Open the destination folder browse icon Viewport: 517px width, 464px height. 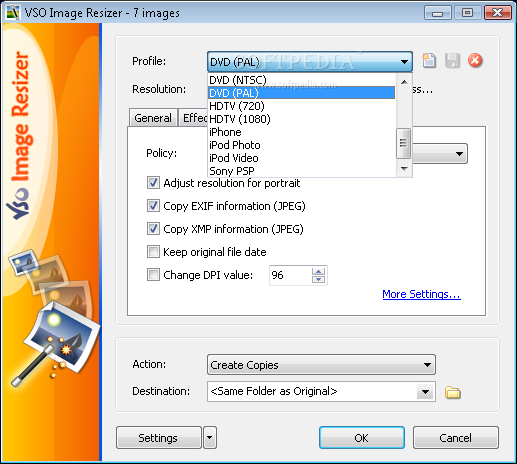453,392
